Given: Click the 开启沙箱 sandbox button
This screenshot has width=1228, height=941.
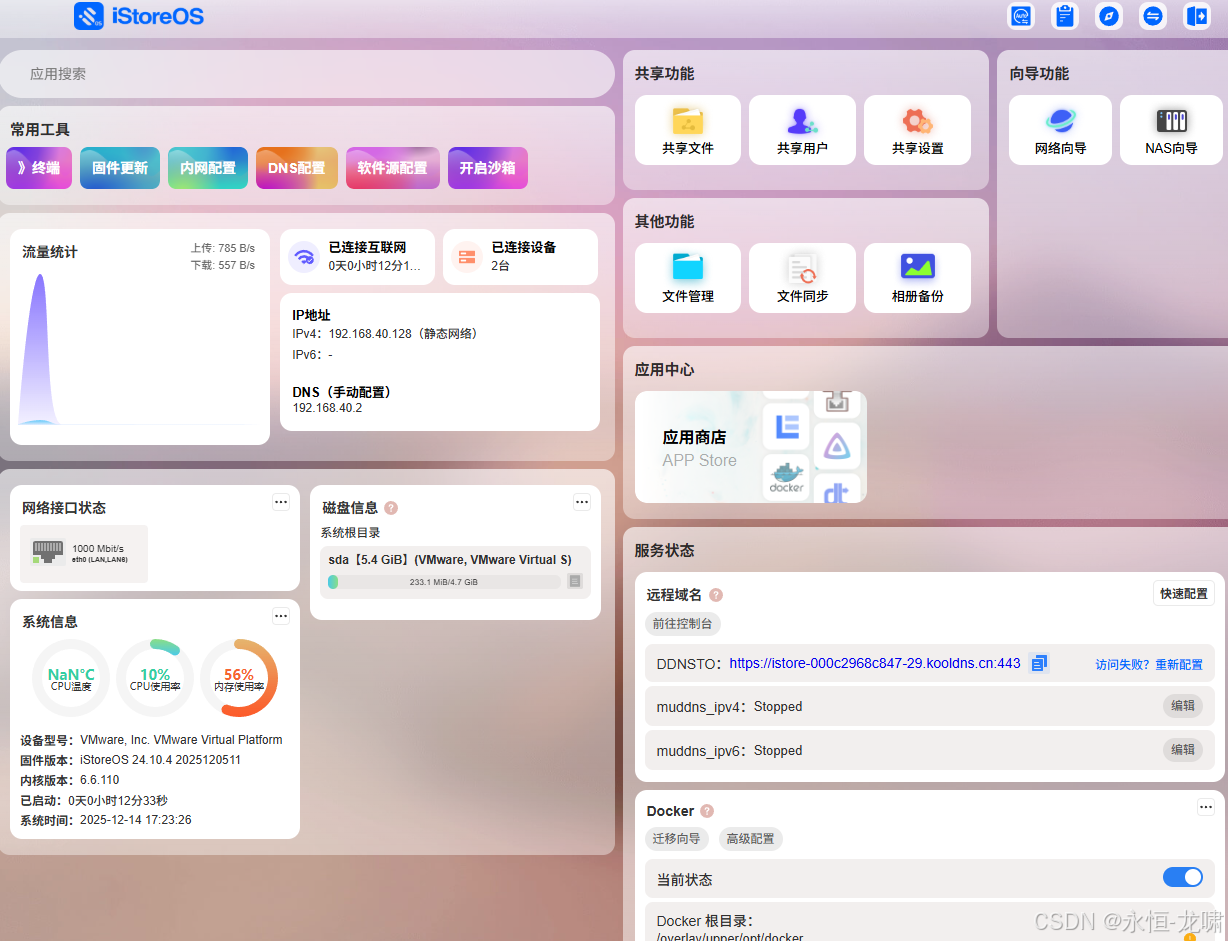Looking at the screenshot, I should (488, 168).
